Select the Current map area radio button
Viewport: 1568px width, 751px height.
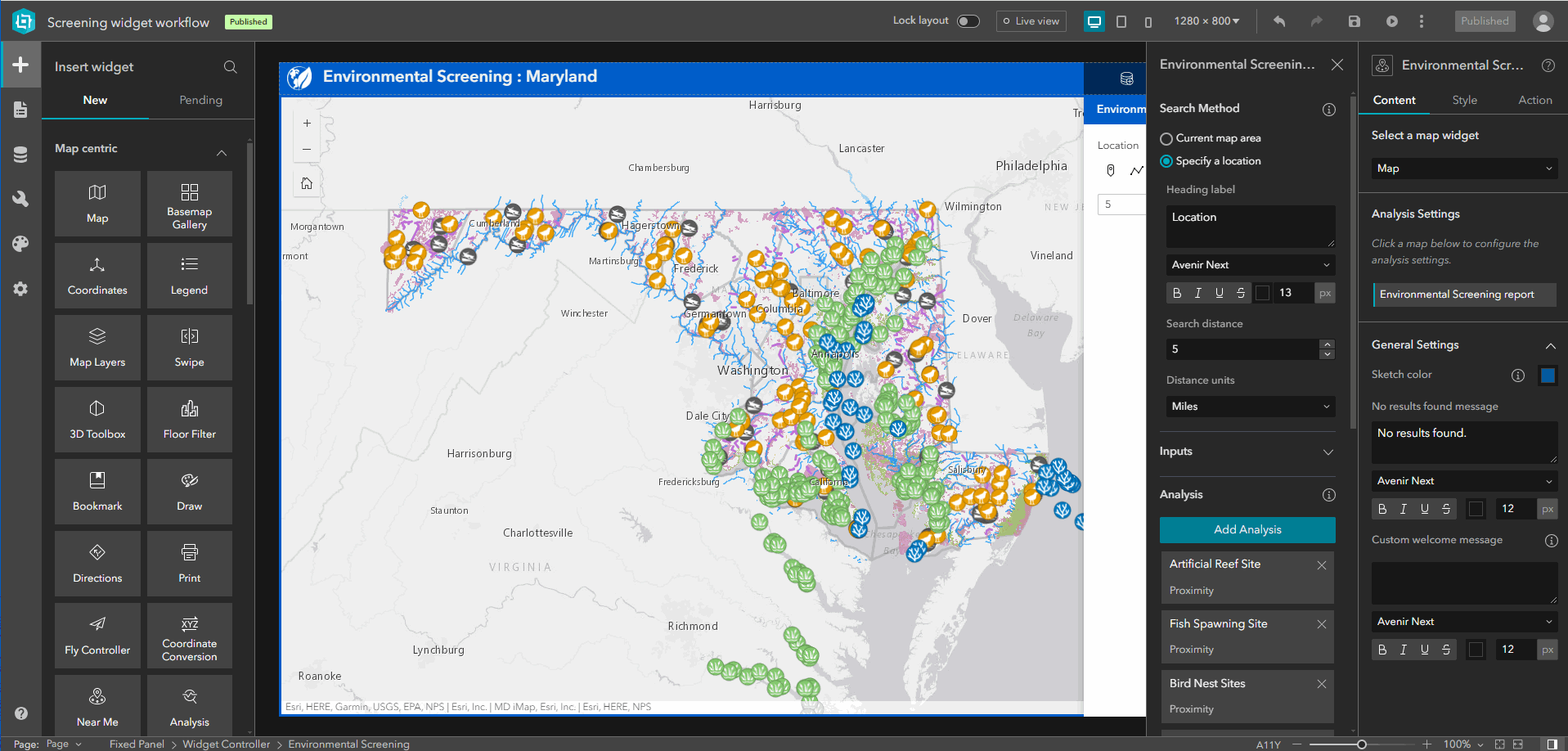click(x=1166, y=138)
